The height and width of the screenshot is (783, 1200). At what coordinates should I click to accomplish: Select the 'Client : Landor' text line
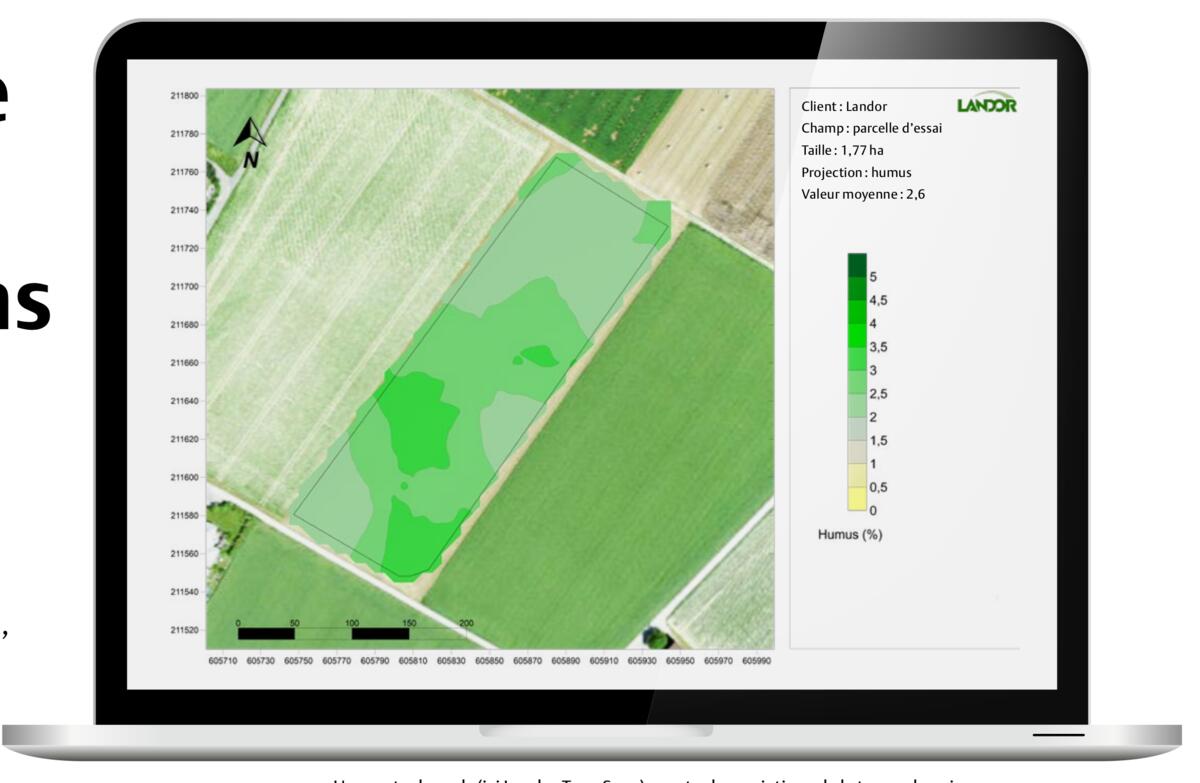pyautogui.click(x=844, y=106)
